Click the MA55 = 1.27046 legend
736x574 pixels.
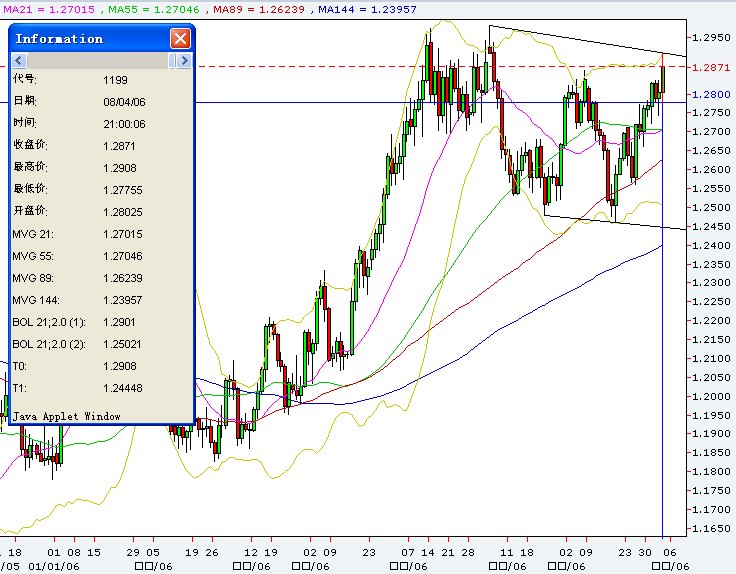153,9
